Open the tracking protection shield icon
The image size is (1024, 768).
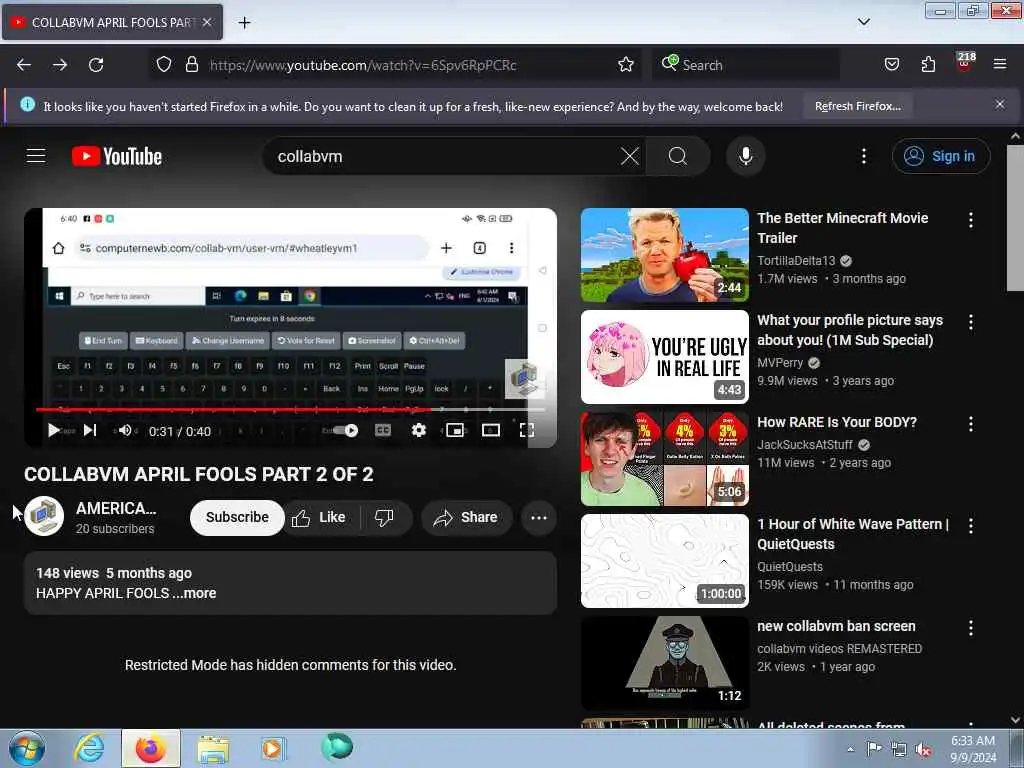point(164,65)
